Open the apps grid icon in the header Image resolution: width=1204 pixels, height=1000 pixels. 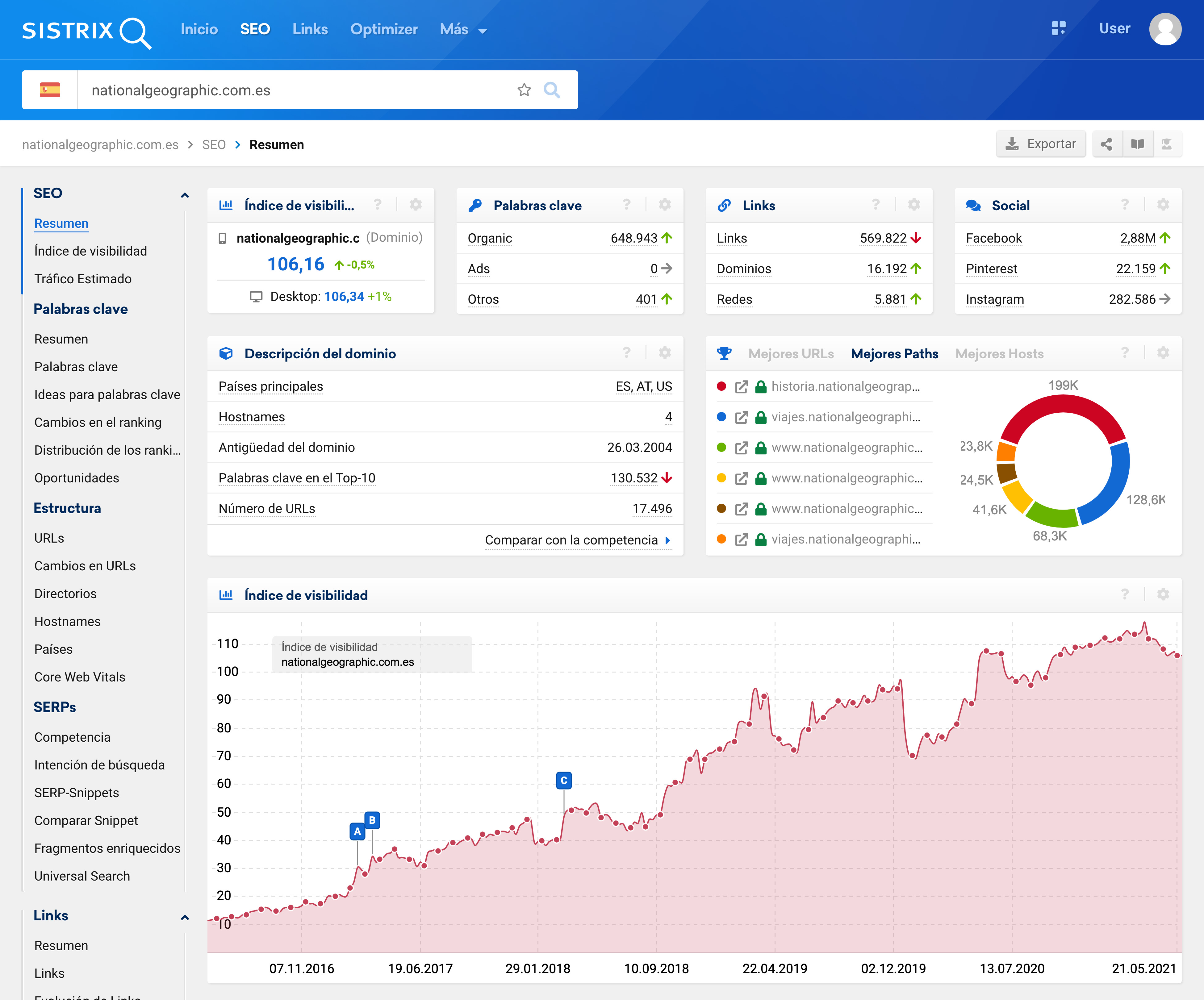[x=1058, y=28]
